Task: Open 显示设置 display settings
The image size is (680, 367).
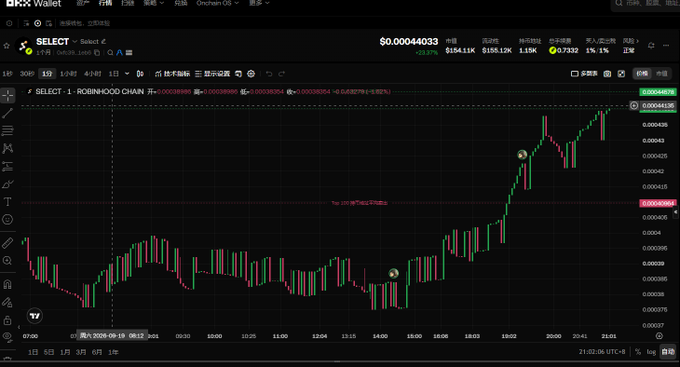Action: coord(212,74)
